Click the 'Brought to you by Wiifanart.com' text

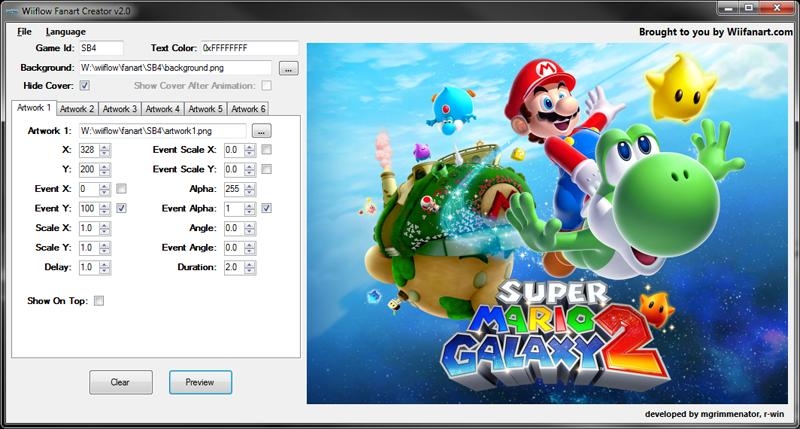(x=716, y=32)
